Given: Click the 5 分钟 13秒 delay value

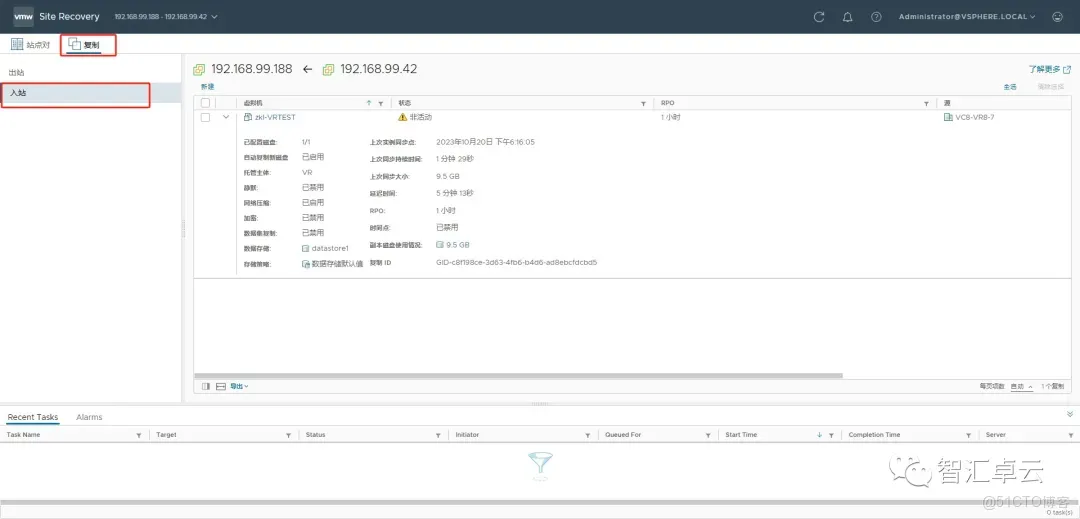Looking at the screenshot, I should coord(455,193).
